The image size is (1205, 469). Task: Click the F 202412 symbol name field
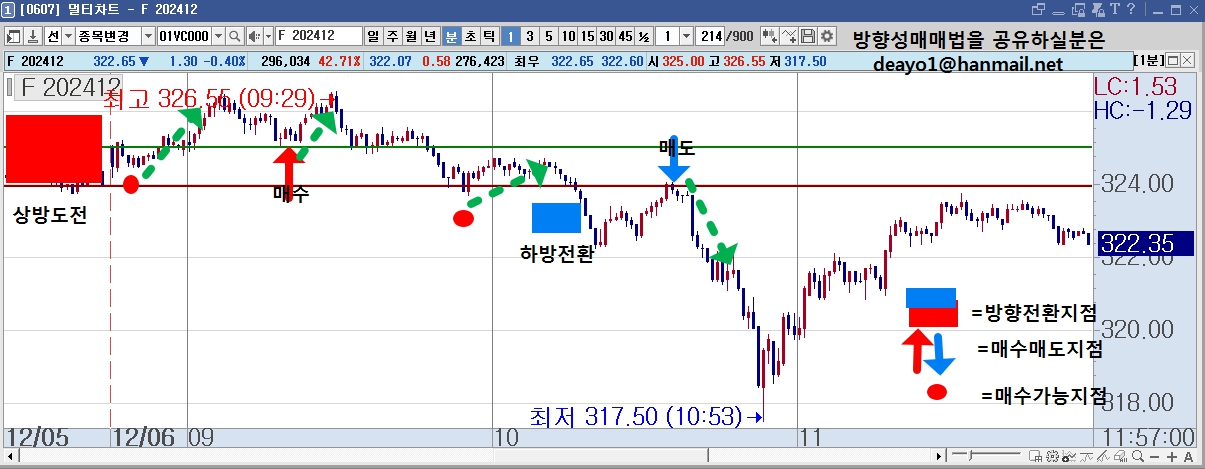[x=318, y=36]
